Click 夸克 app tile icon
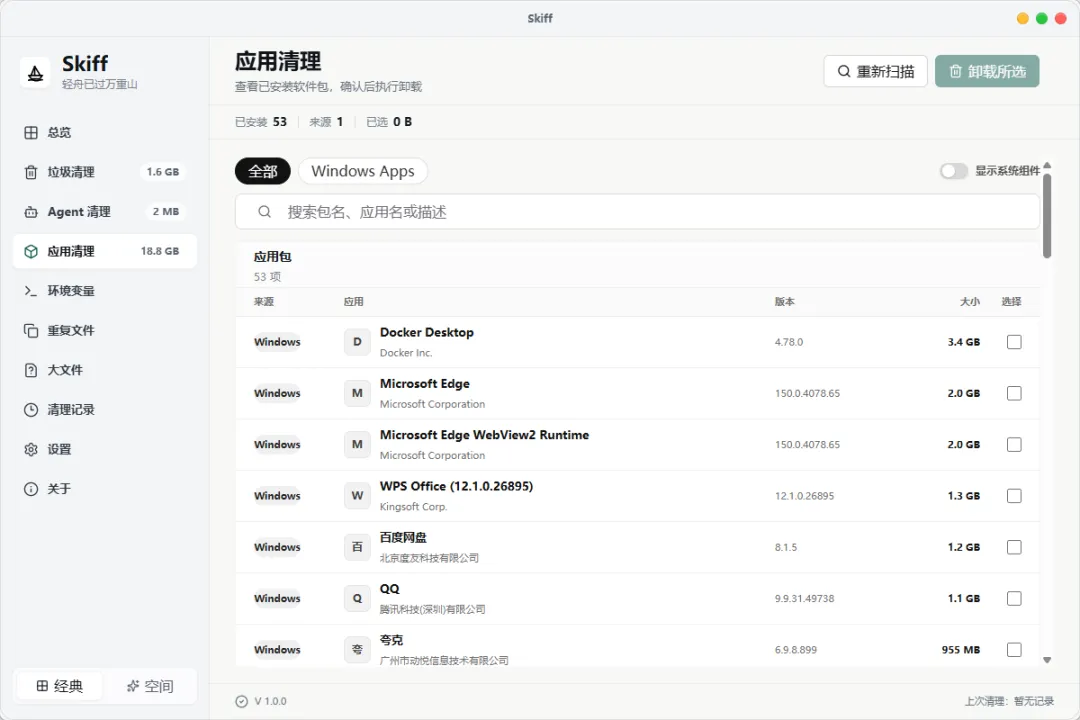The width and height of the screenshot is (1080, 720). coord(357,650)
